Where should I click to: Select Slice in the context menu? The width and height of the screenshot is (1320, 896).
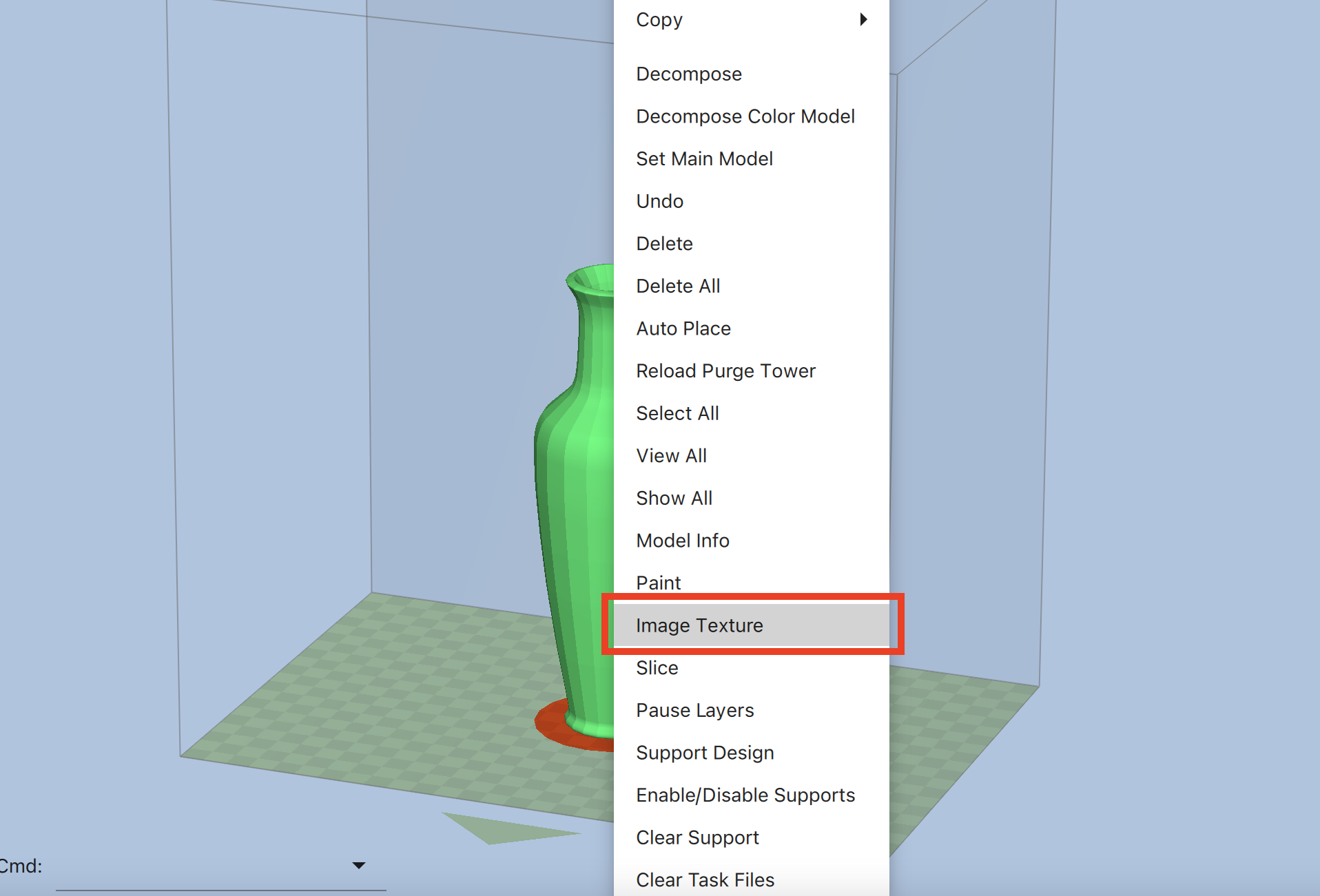(x=751, y=667)
